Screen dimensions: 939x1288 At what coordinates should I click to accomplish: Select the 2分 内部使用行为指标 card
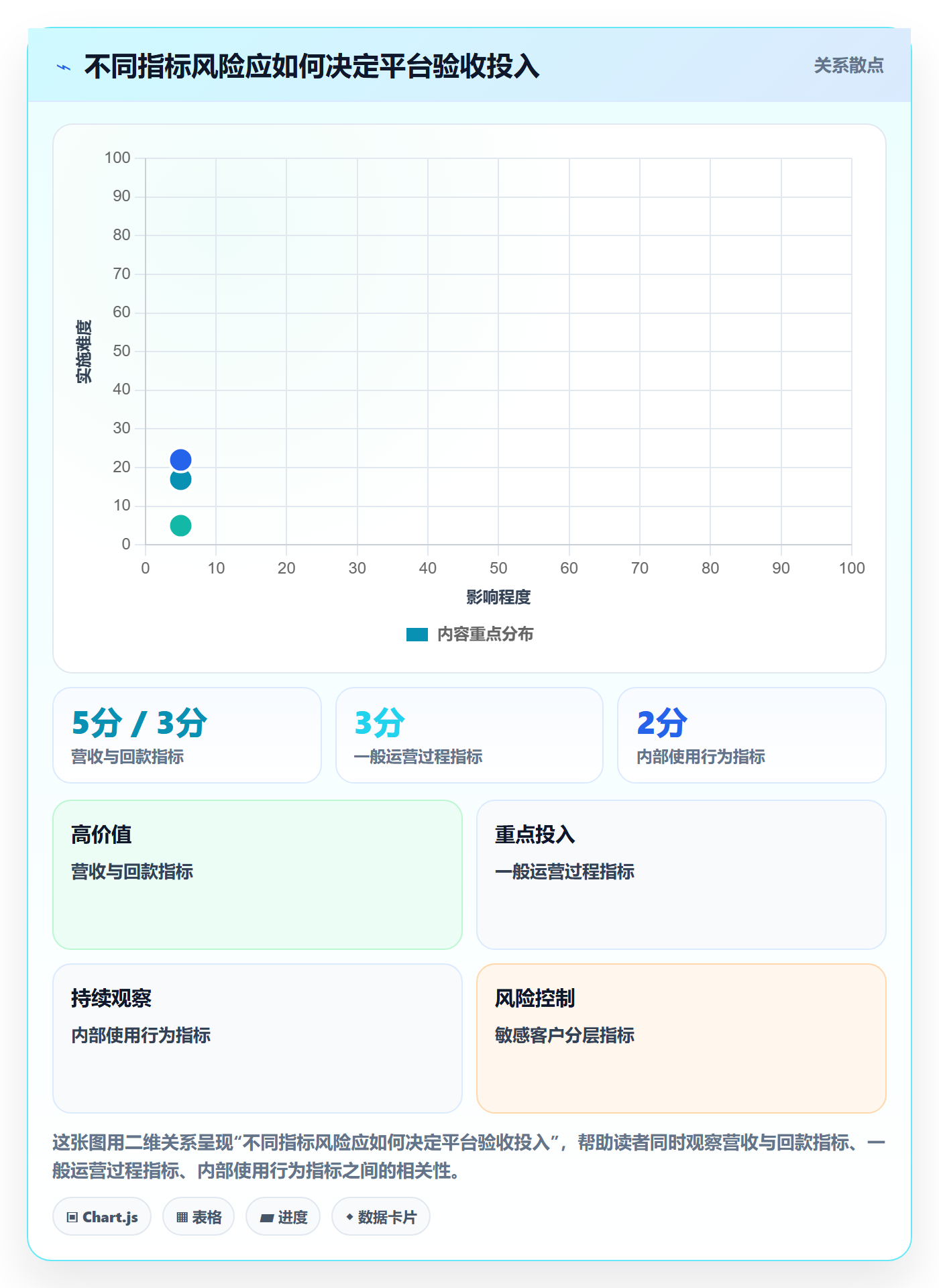[752, 735]
